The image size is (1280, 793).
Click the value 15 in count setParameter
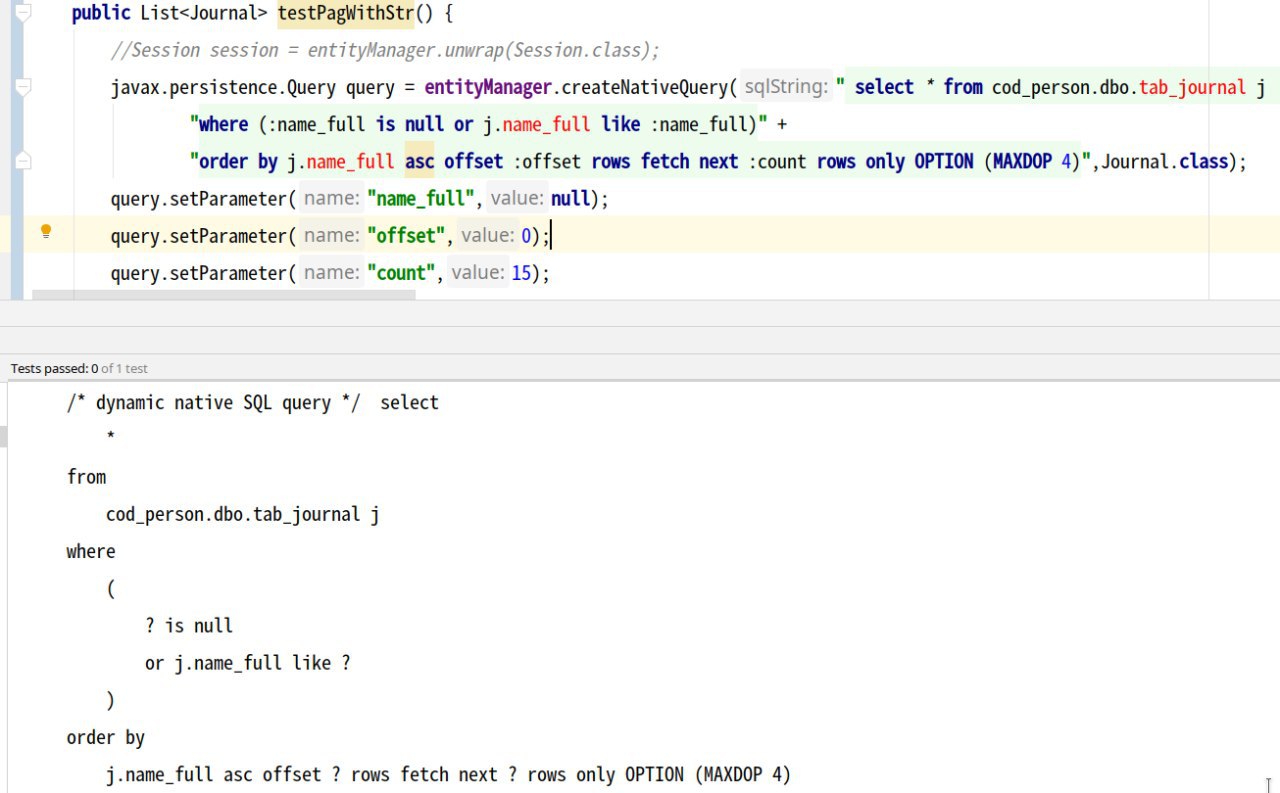click(522, 273)
